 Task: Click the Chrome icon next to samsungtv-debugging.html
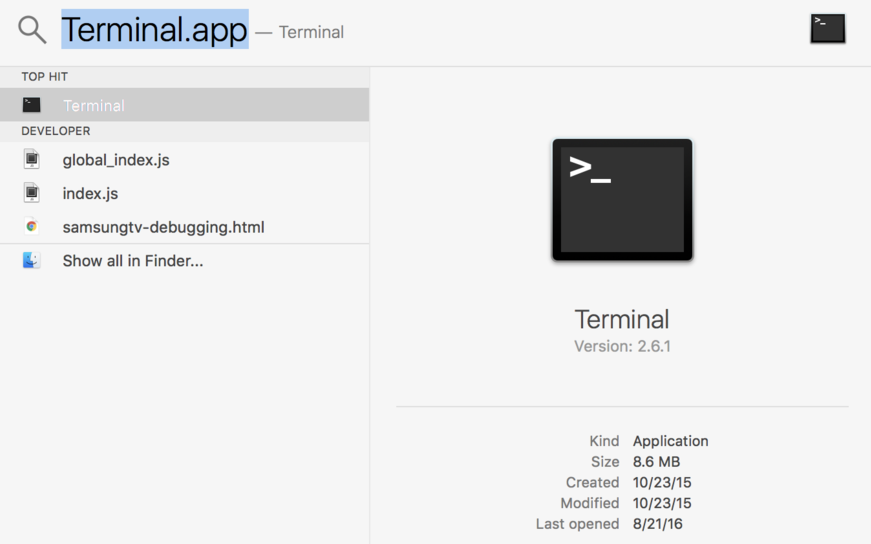point(32,226)
